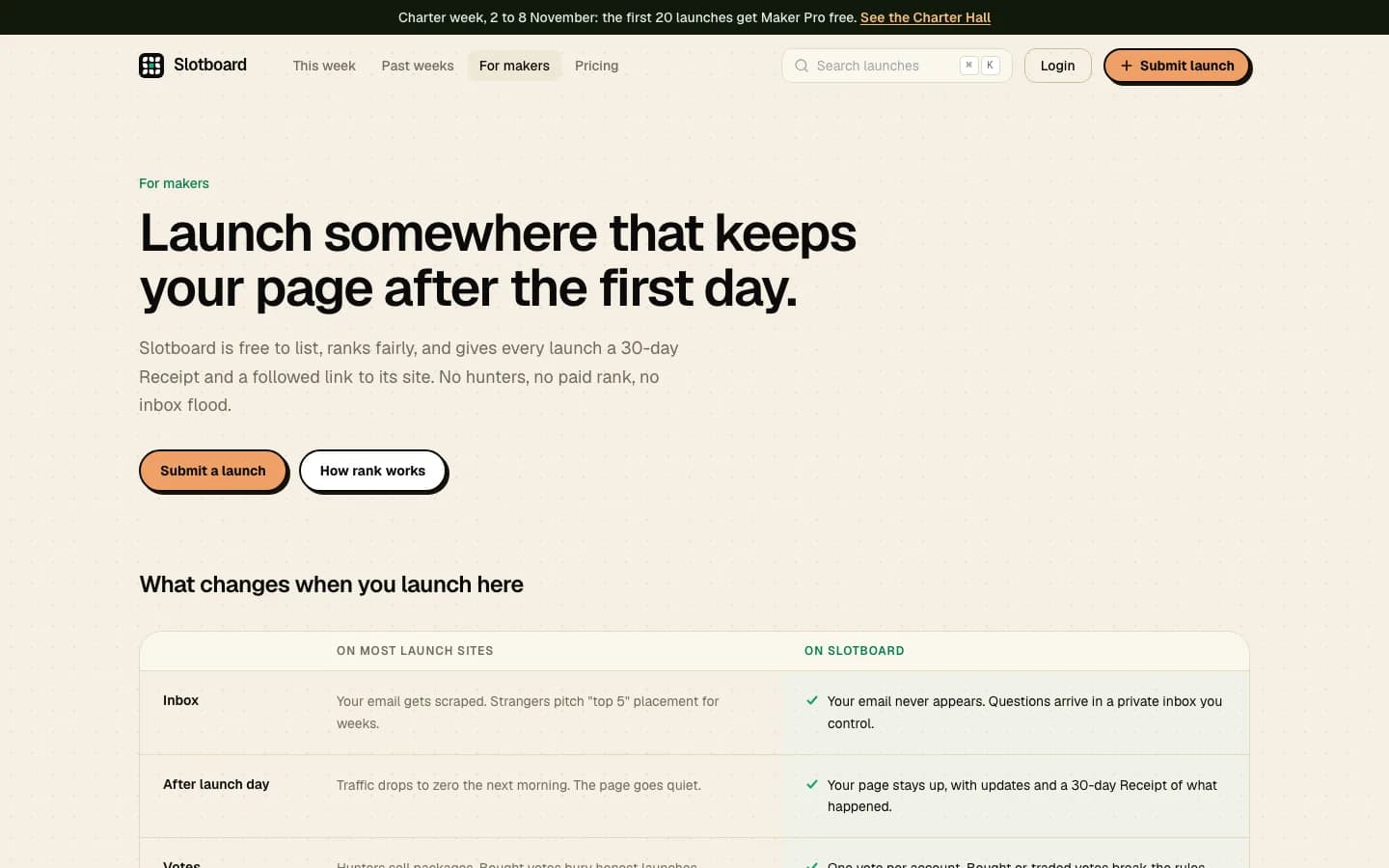Click the Slotboard grid logo icon

(x=151, y=66)
